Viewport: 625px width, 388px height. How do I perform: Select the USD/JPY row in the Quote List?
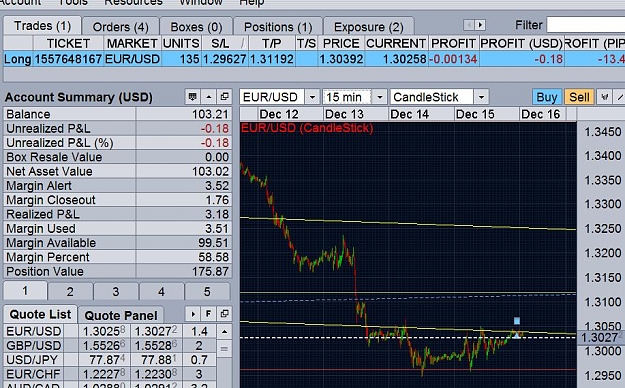click(110, 360)
